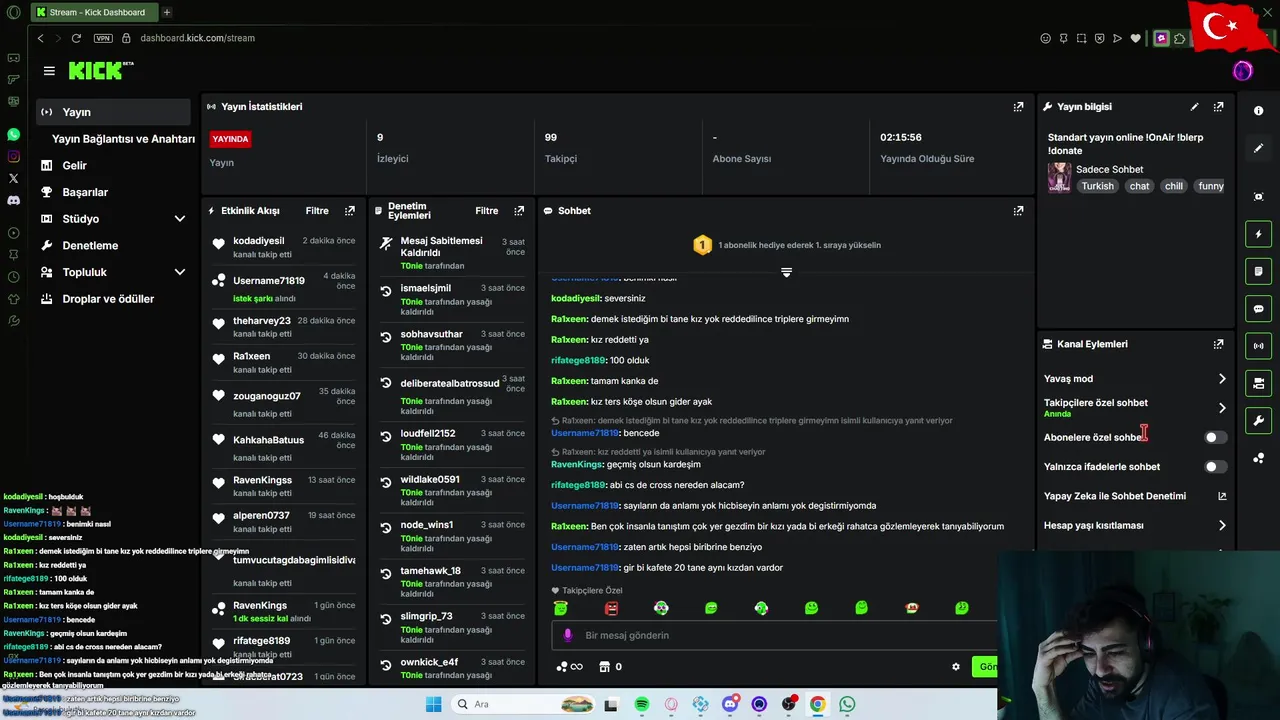Click the chill tag
This screenshot has height=720, width=1280.
pos(1174,186)
